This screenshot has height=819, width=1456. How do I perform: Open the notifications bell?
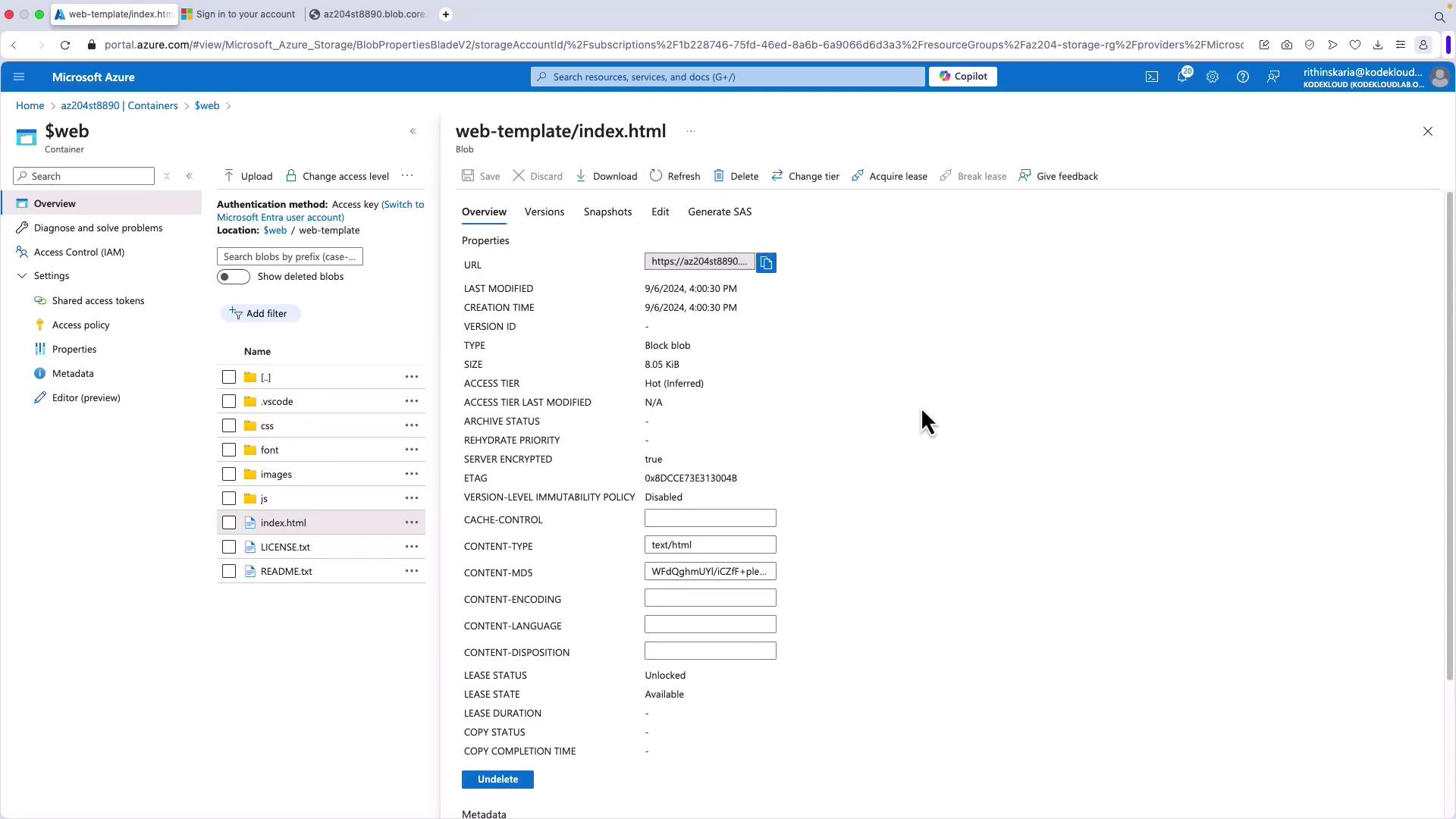pyautogui.click(x=1181, y=77)
